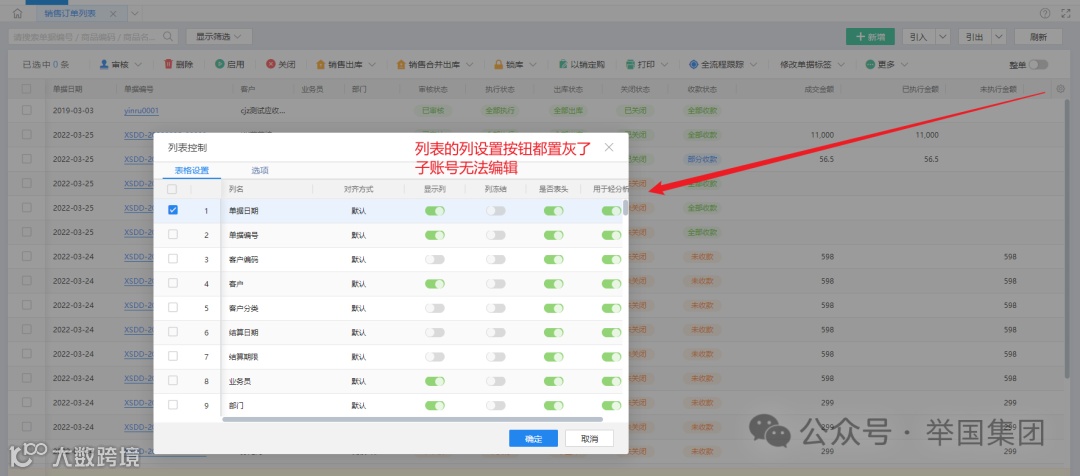Expand the 销售合并出库 dropdown chevron
The width and height of the screenshot is (1080, 476).
pyautogui.click(x=469, y=65)
